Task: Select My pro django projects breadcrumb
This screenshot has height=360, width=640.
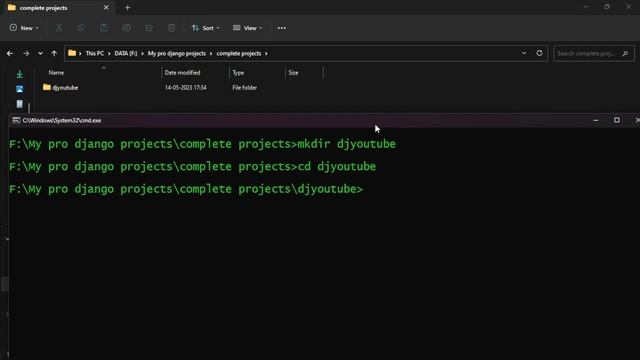Action: point(177,53)
